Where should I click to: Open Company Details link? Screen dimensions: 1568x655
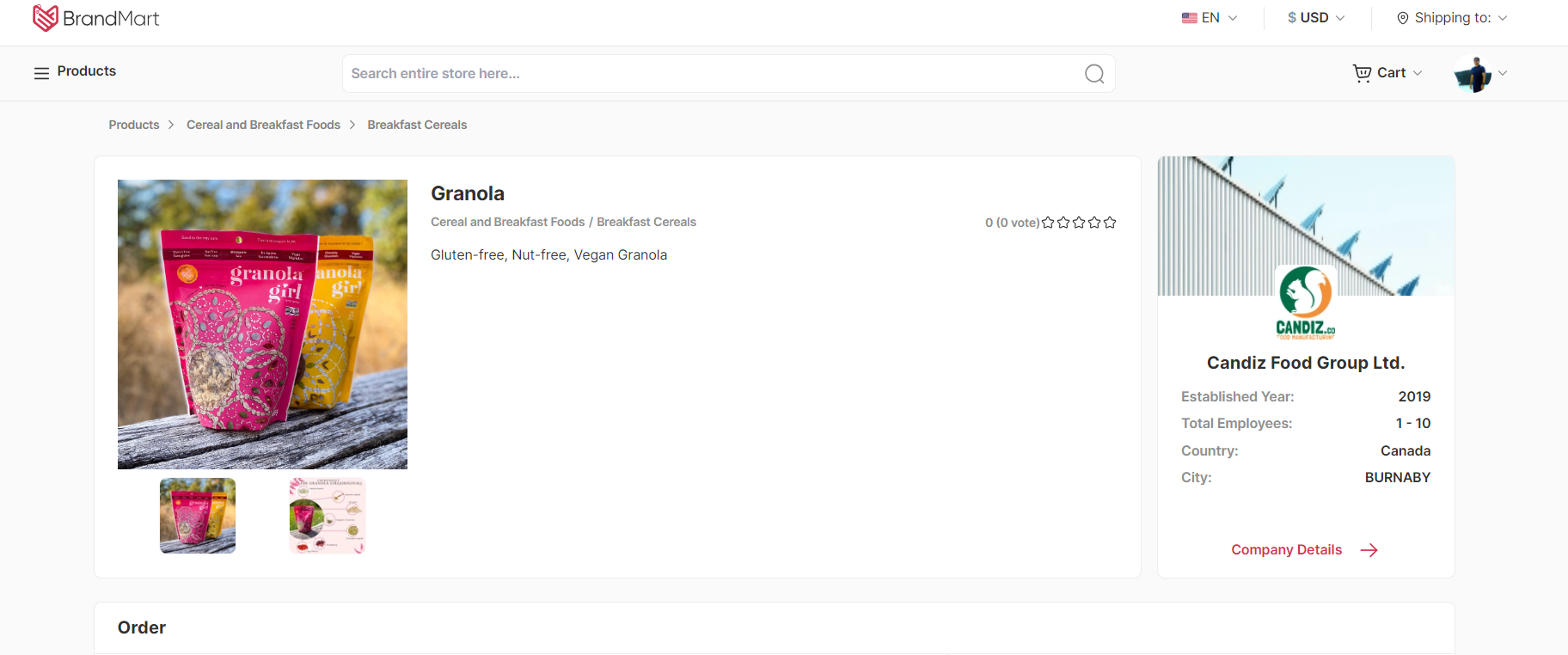pos(1304,550)
